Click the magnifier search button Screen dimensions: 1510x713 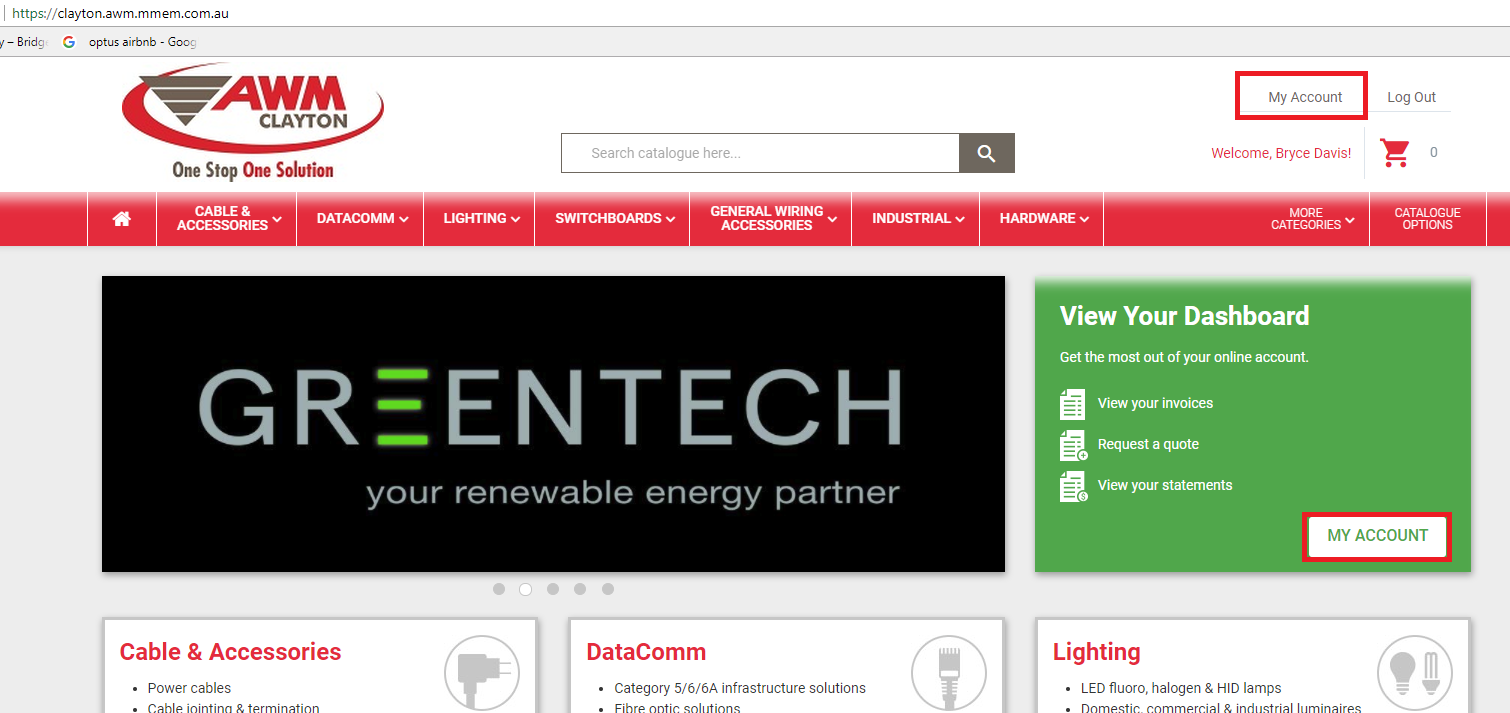click(x=987, y=153)
